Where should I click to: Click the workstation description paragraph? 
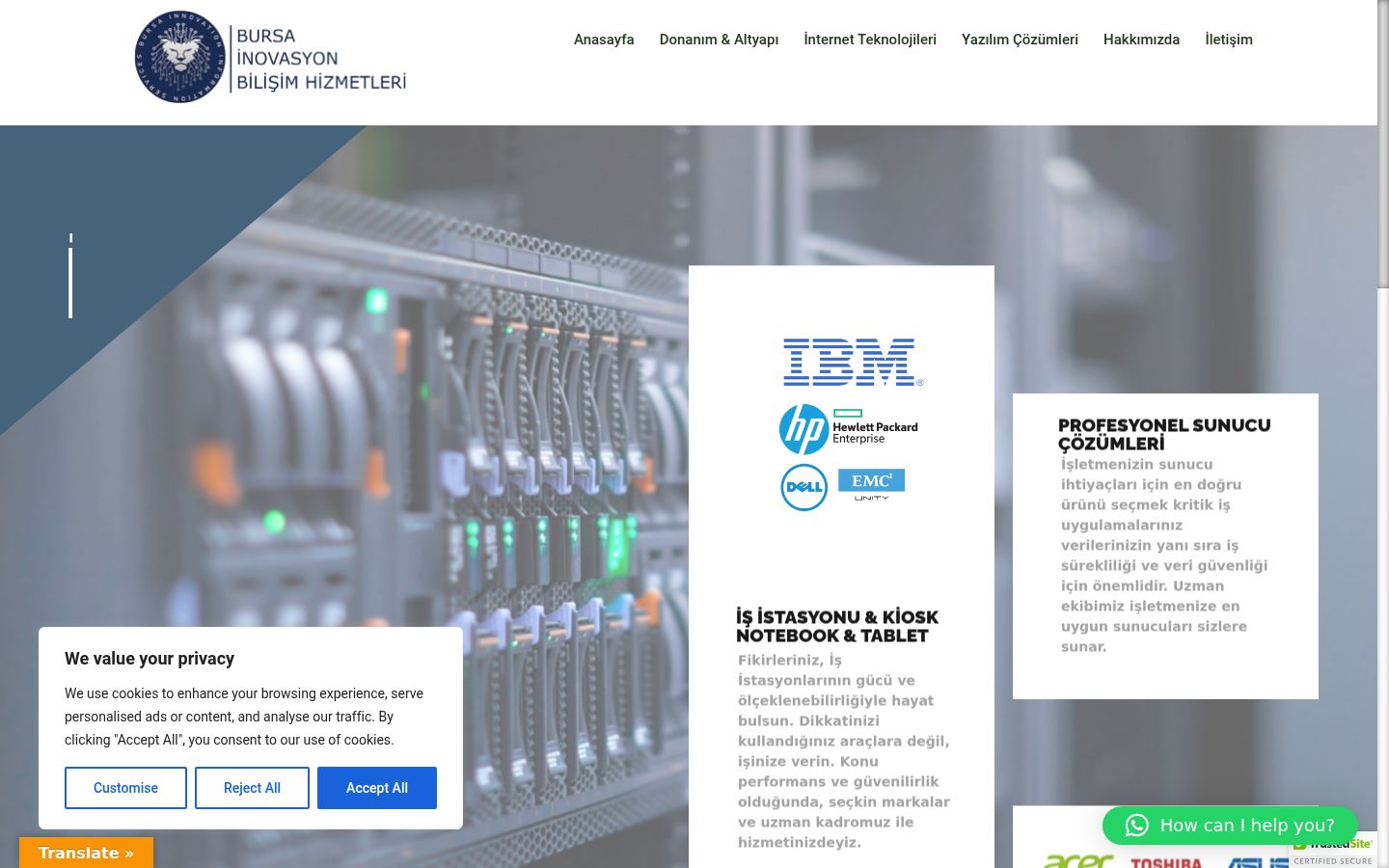pos(844,751)
